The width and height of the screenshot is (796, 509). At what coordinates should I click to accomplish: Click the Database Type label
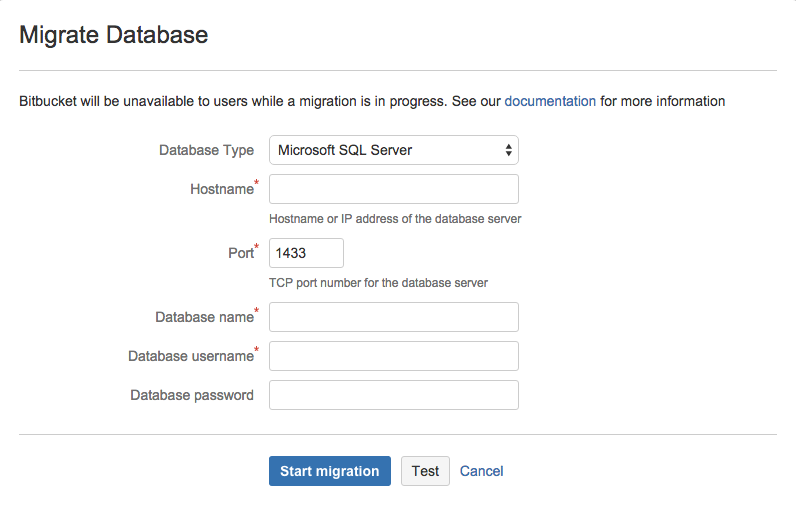pyautogui.click(x=207, y=150)
